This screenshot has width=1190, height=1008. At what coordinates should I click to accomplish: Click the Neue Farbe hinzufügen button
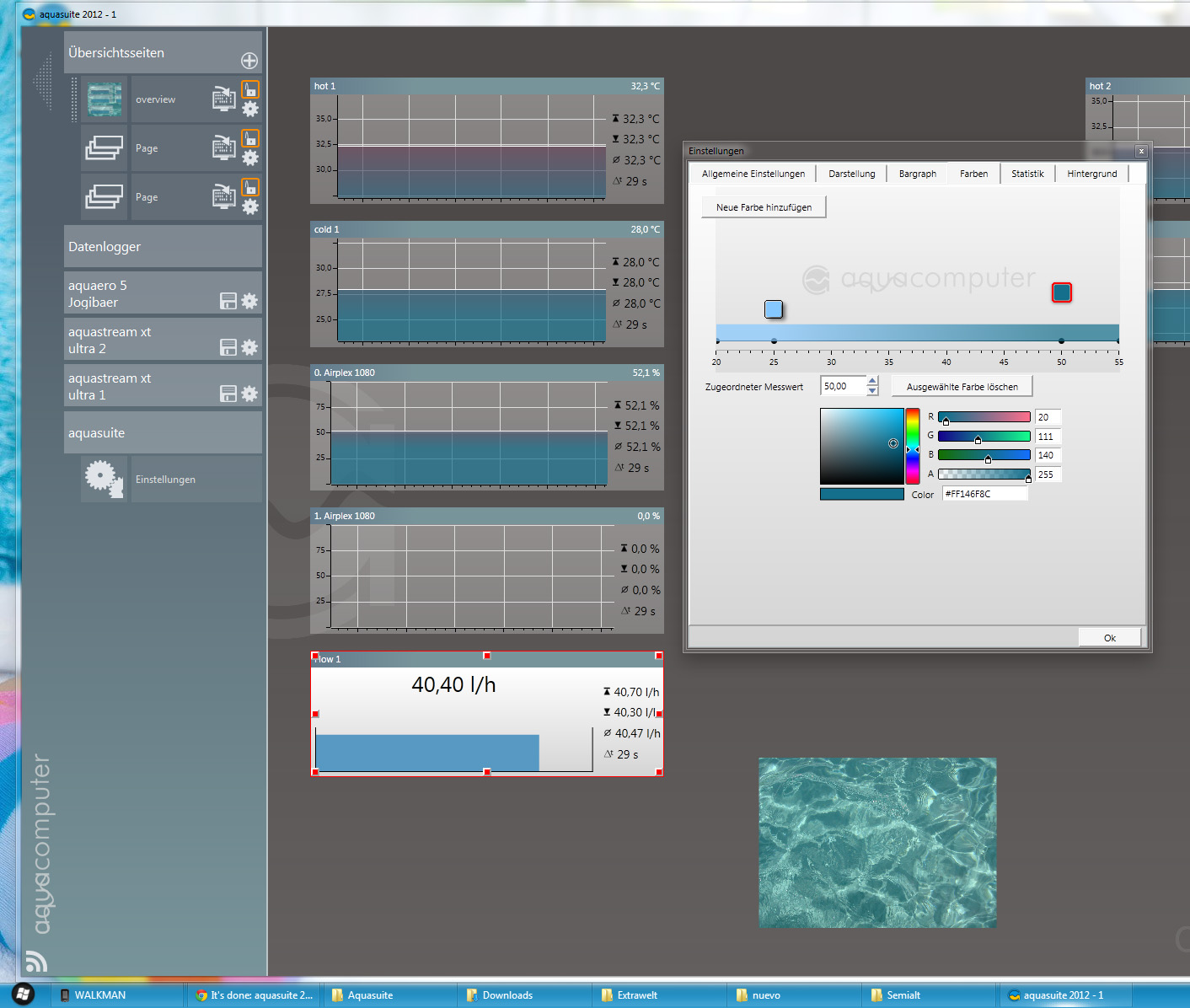[x=764, y=207]
